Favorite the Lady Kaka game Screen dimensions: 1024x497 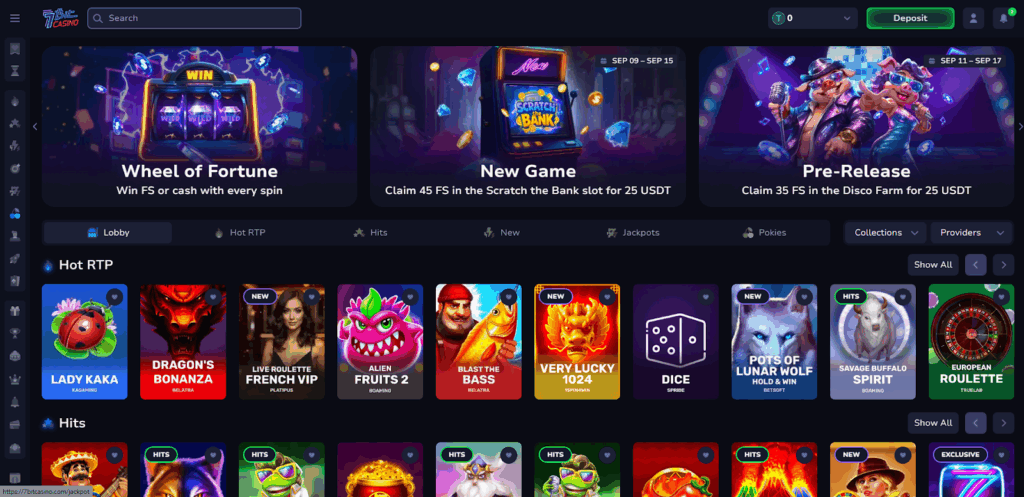click(115, 297)
